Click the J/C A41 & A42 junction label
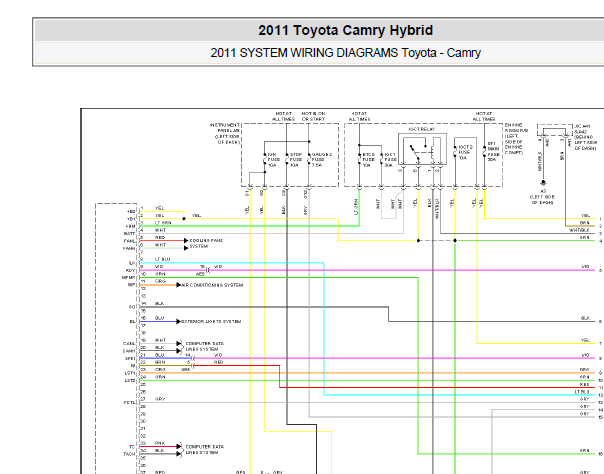 click(585, 137)
